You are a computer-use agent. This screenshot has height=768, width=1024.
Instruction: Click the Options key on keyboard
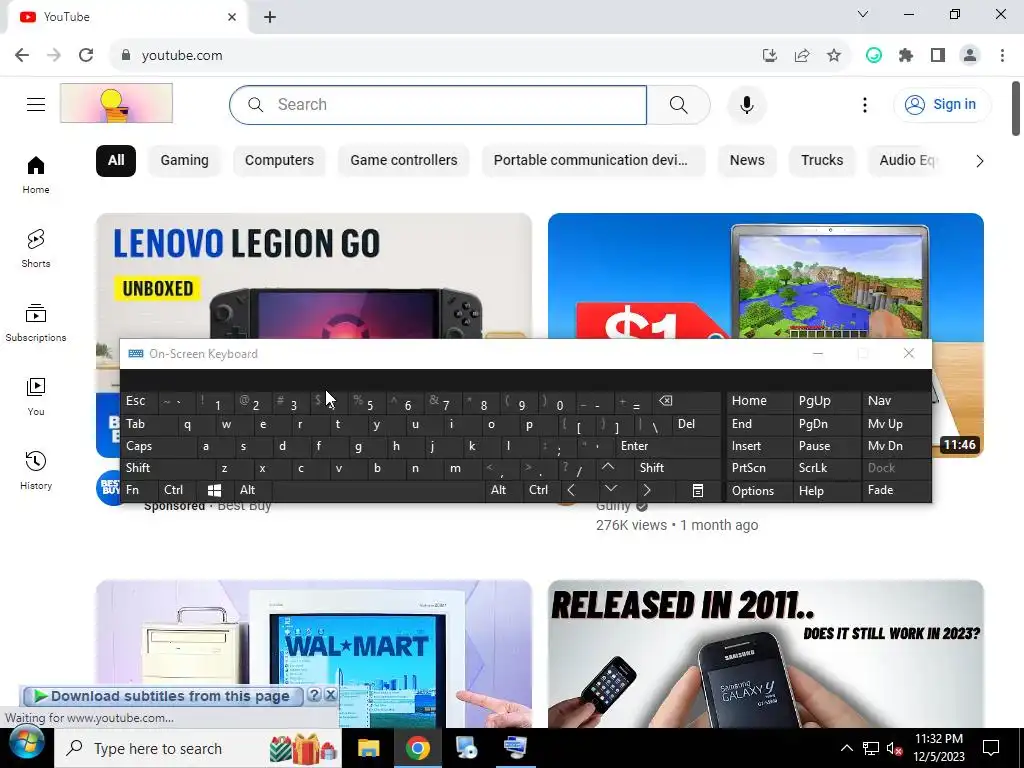tap(760, 490)
